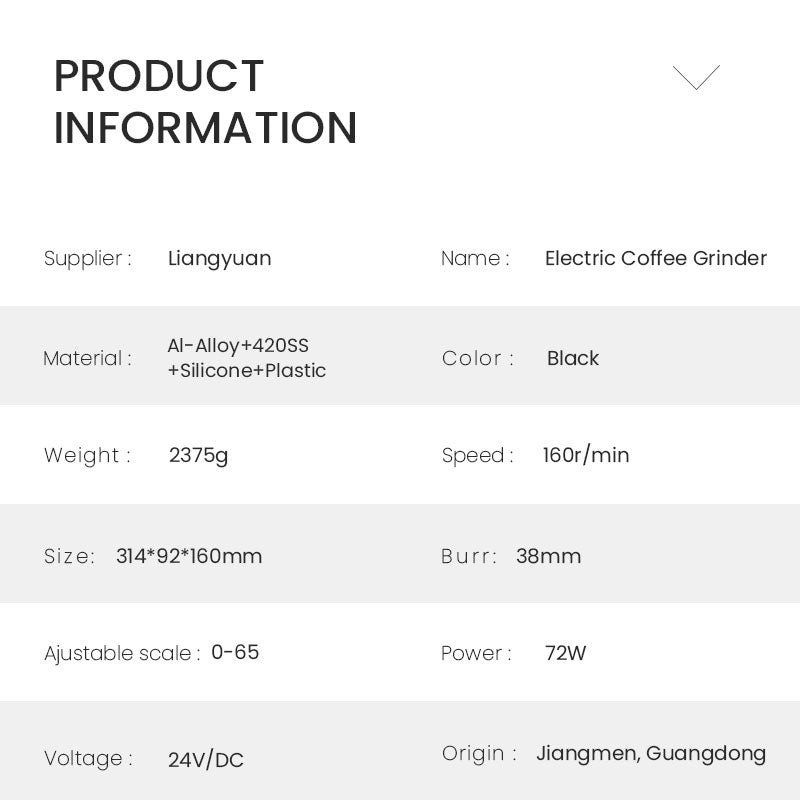Select the Jiangmen, Guangdong origin text
The height and width of the screenshot is (800, 800).
(651, 753)
